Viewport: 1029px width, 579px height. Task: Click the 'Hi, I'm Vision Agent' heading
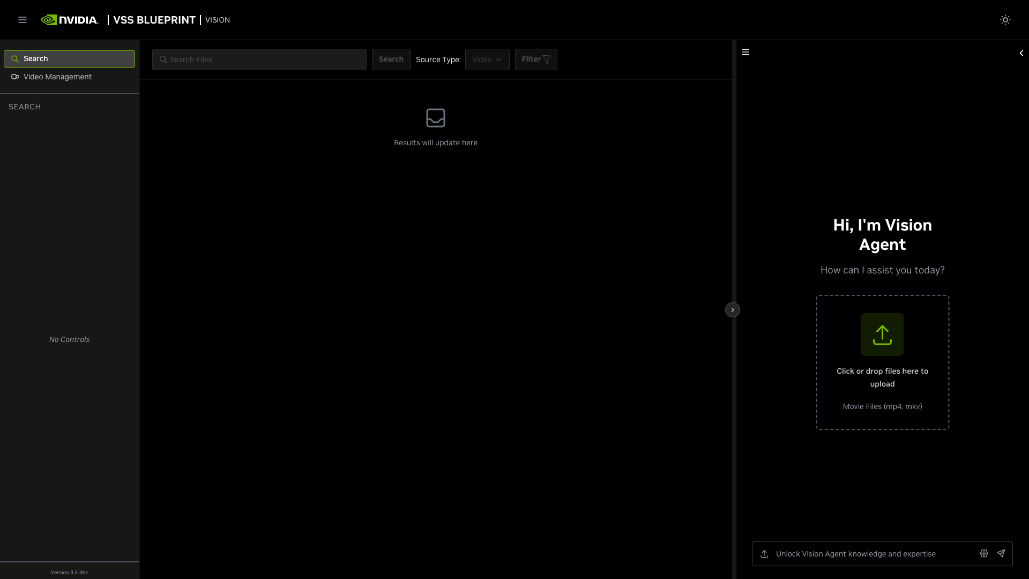pos(882,234)
